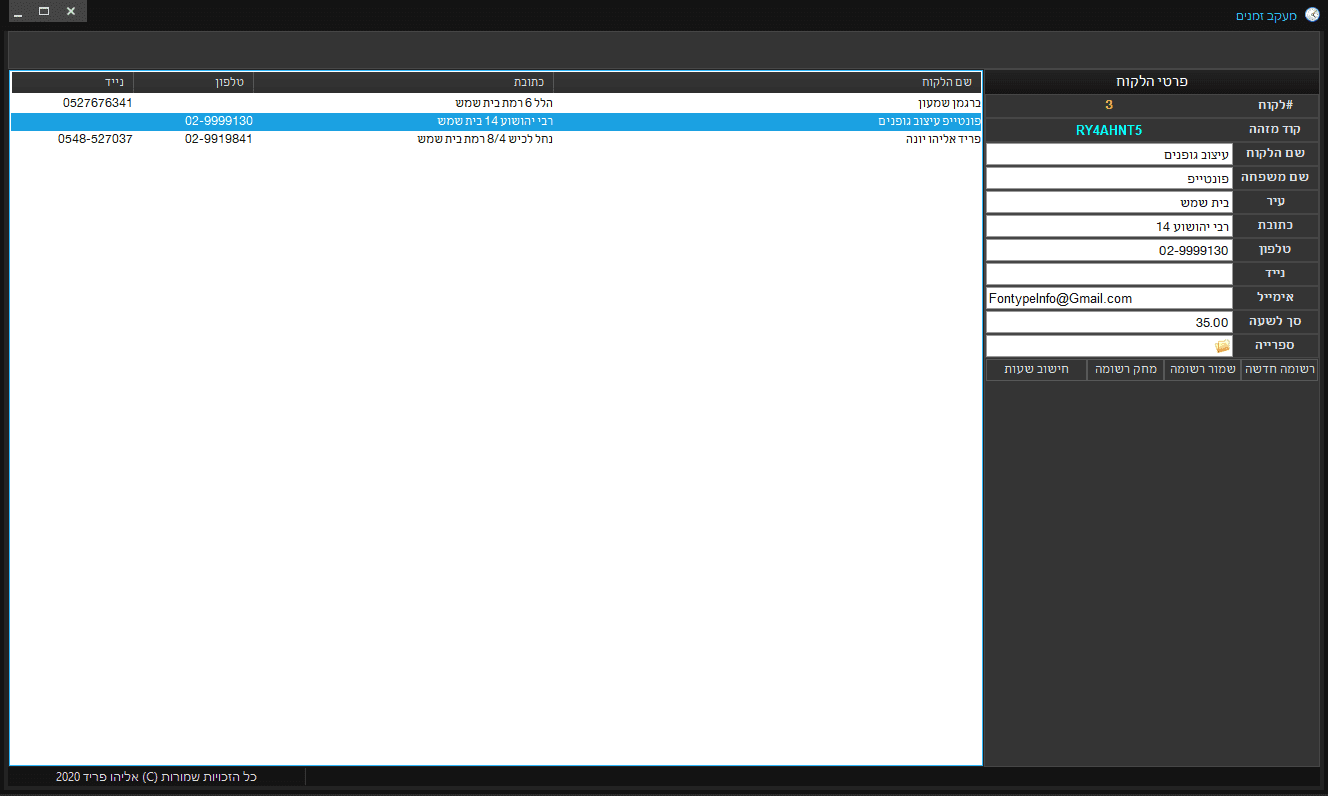This screenshot has height=796, width=1328.
Task: Select the ברגמן שמעון row in the table
Action: (496, 102)
